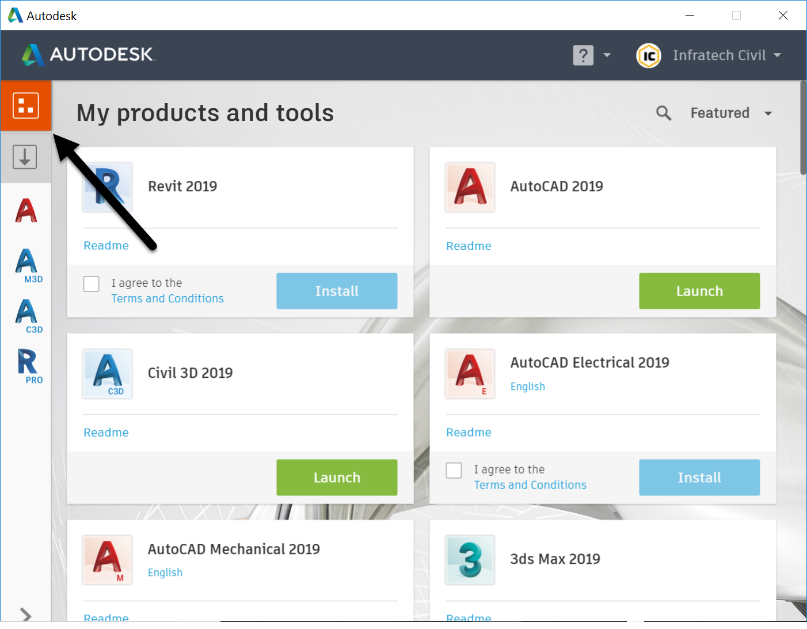
Task: Click the AutoCAD Electrical 2019 title text
Action: pos(589,362)
